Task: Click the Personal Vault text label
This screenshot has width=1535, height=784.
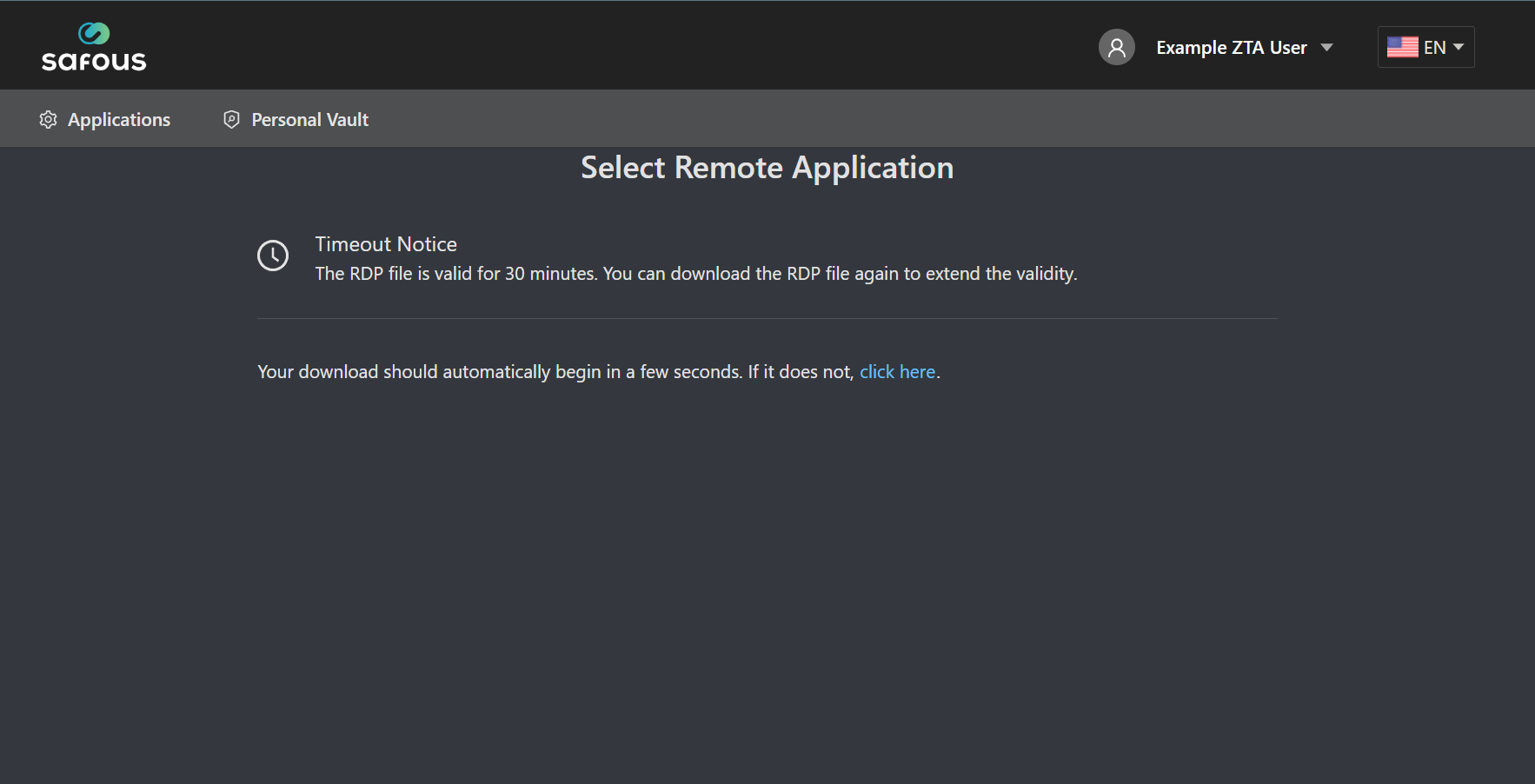Action: click(x=309, y=119)
